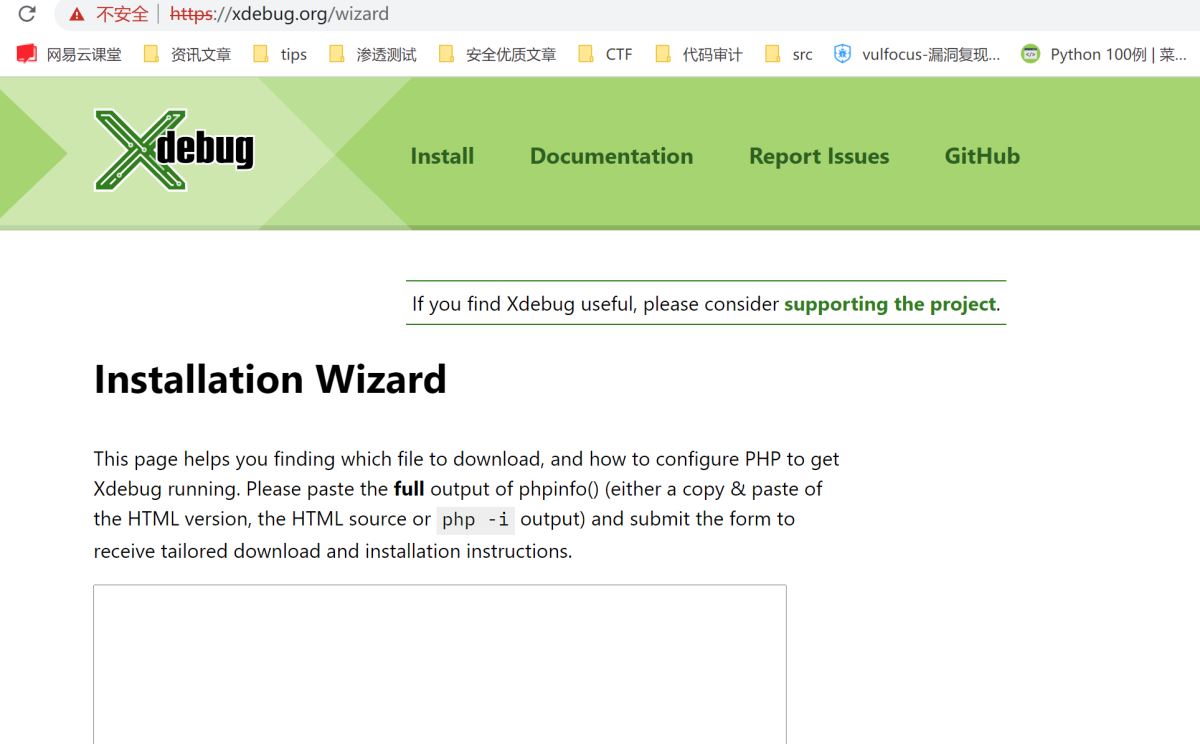
Task: Open the CTF bookmark folder
Action: 605,54
